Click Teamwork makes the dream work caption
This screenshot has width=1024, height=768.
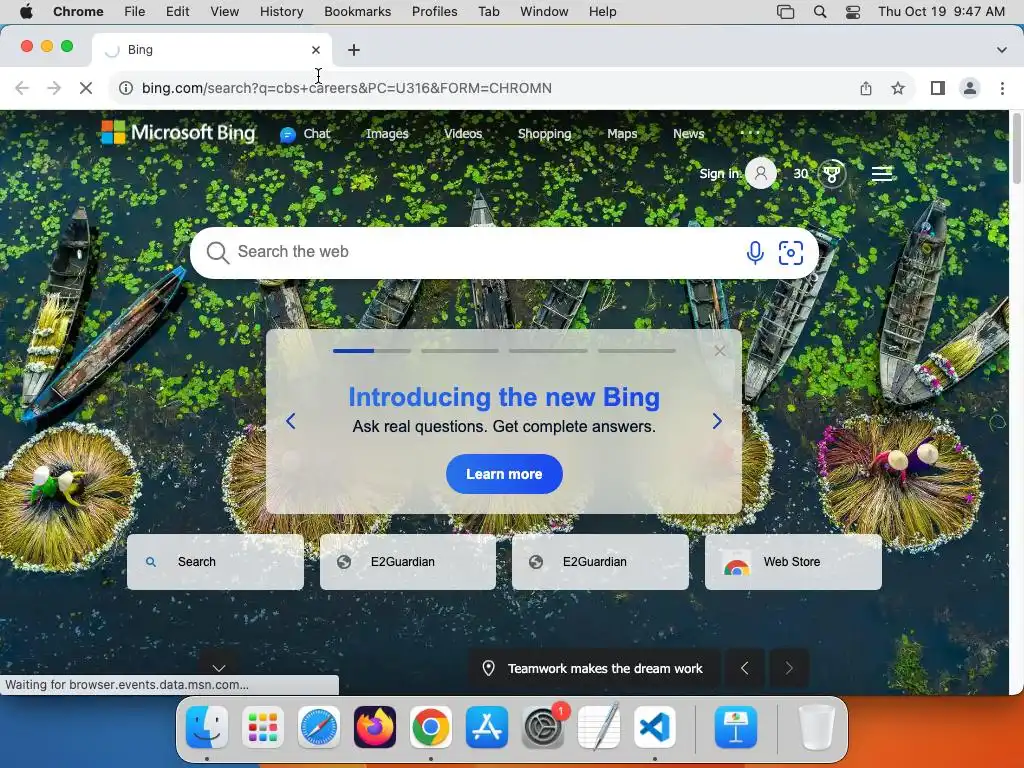tap(605, 669)
